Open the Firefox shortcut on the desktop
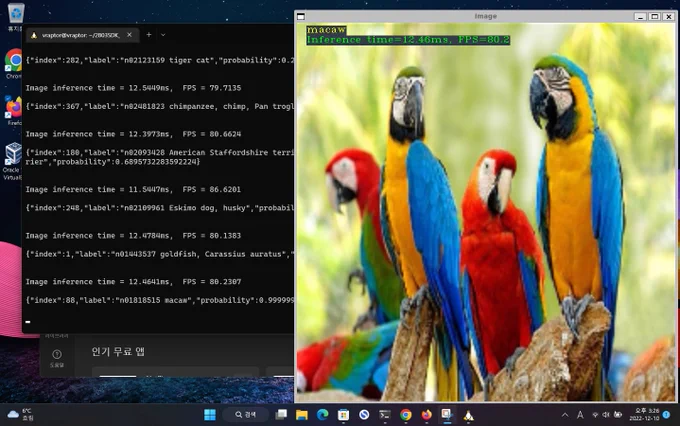This screenshot has width=680, height=426. [14, 111]
